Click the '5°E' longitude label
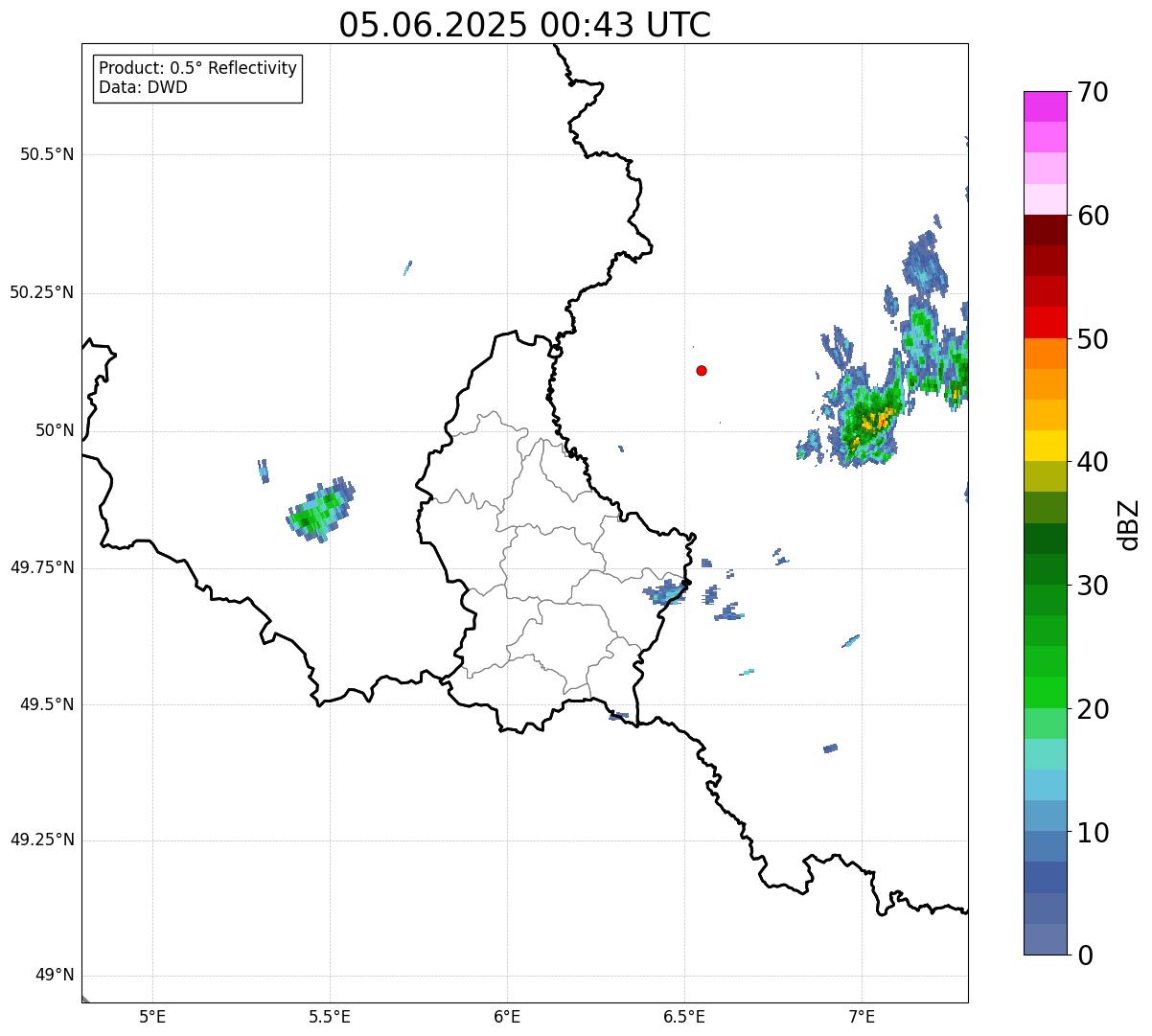The width and height of the screenshot is (1152, 1036). [x=152, y=1016]
